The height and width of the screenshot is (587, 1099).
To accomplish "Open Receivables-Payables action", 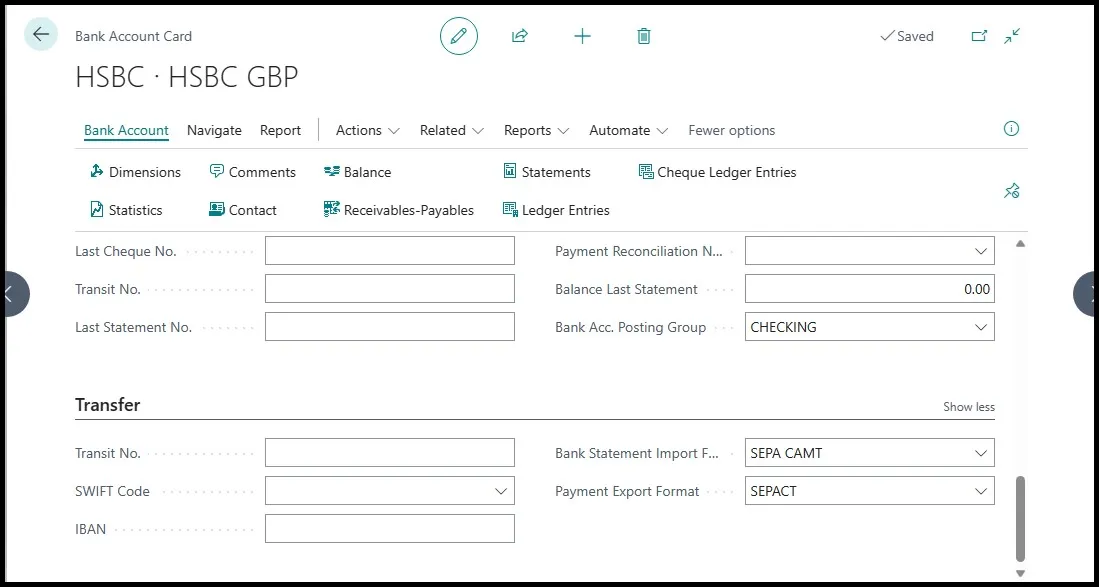I will pyautogui.click(x=399, y=210).
